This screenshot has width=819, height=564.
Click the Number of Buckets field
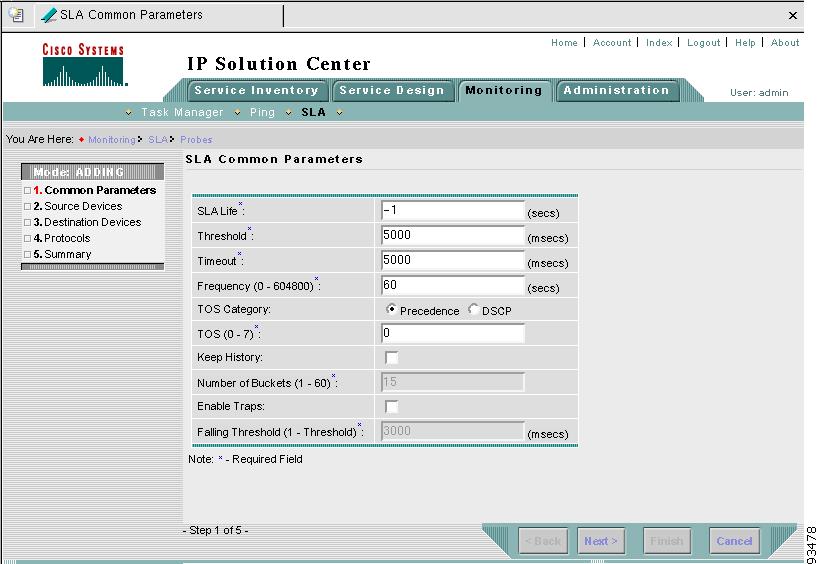click(x=453, y=382)
